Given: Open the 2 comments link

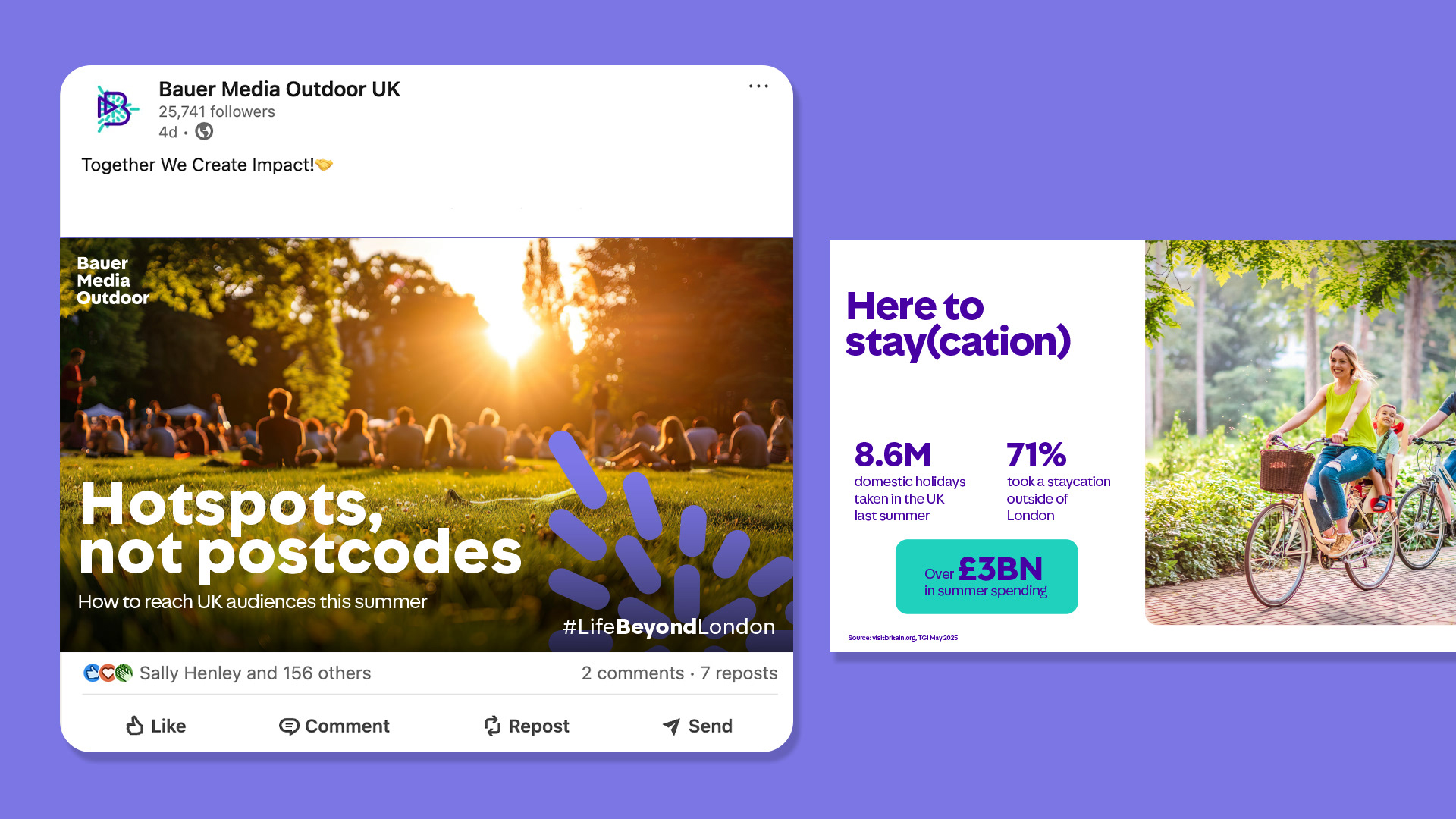Looking at the screenshot, I should 632,673.
